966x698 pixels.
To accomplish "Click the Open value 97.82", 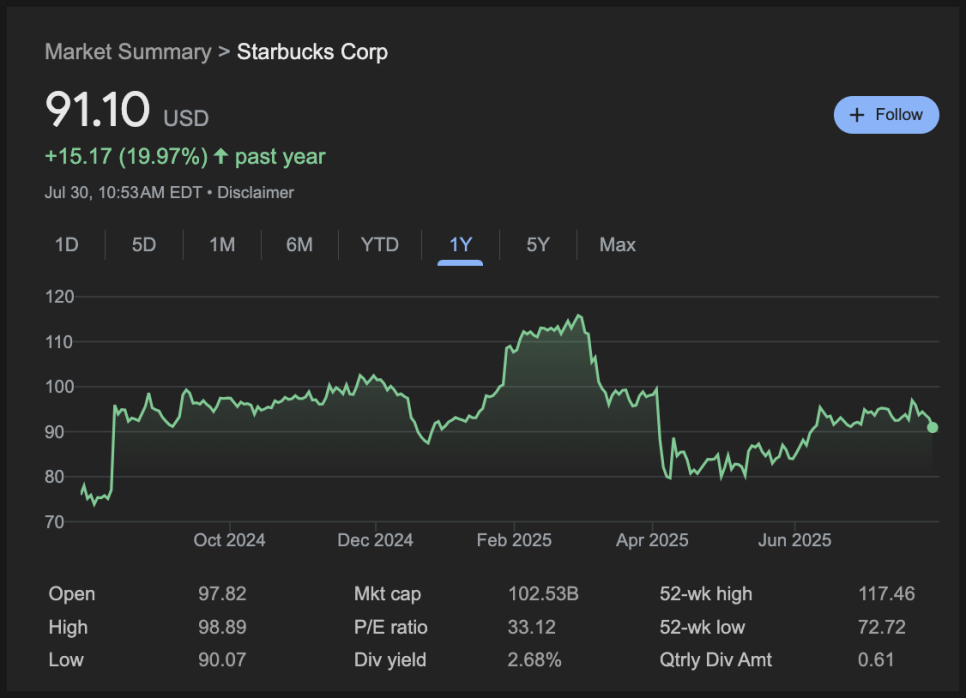I will (x=222, y=594).
